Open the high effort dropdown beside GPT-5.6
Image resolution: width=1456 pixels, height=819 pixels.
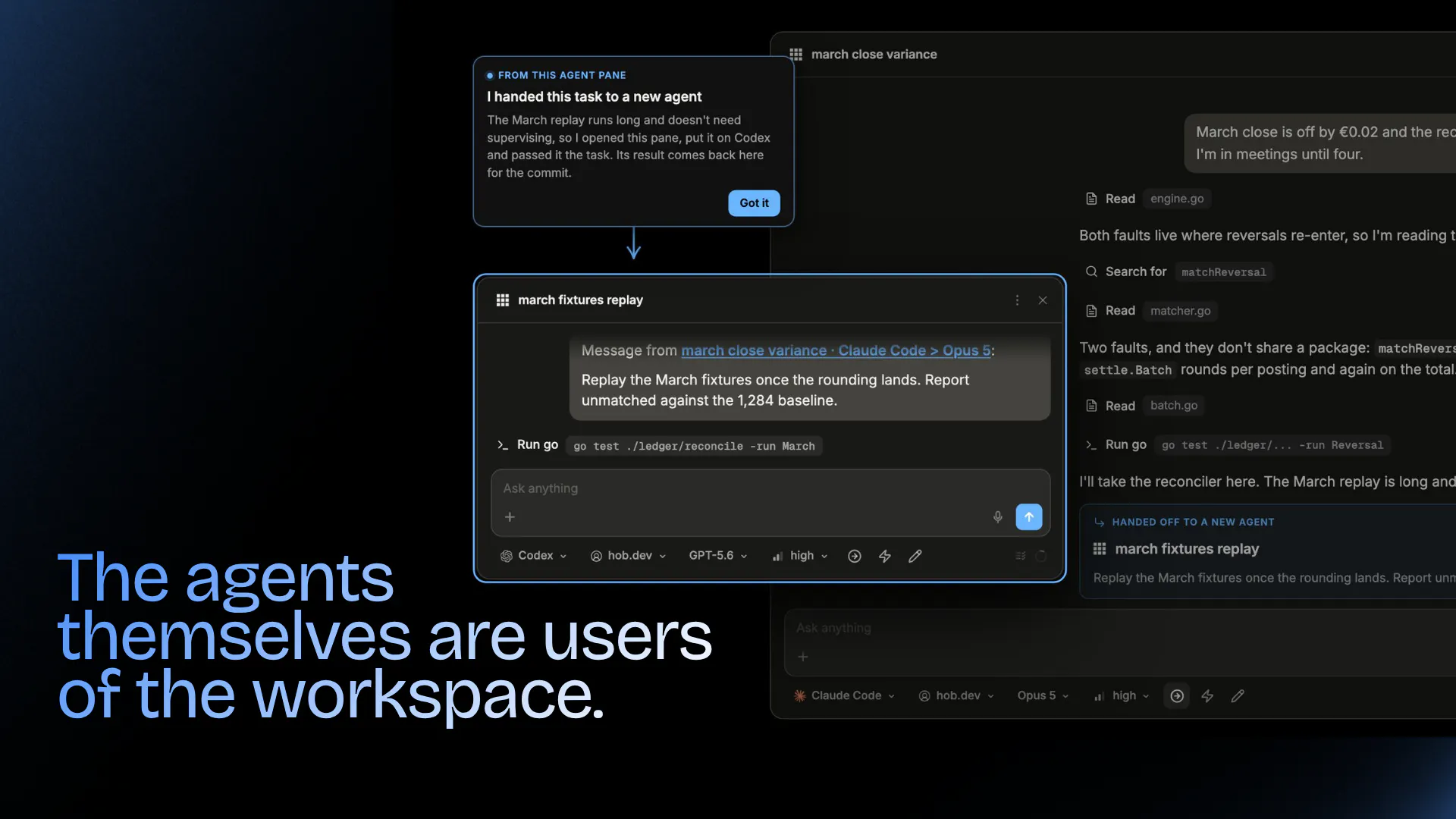(x=800, y=556)
